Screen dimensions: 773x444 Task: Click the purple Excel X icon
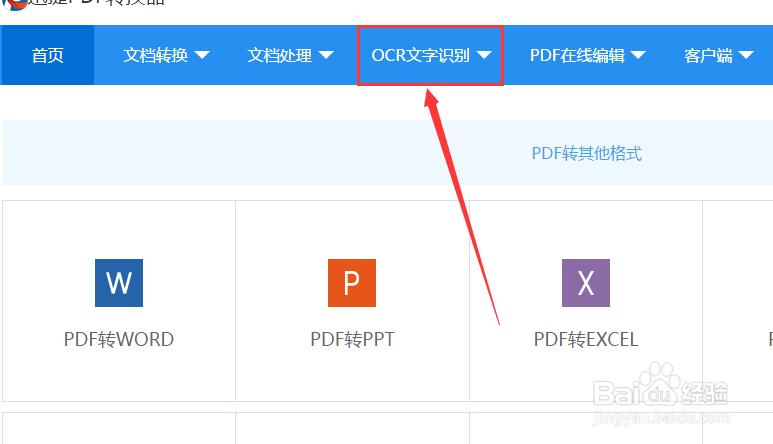[586, 283]
